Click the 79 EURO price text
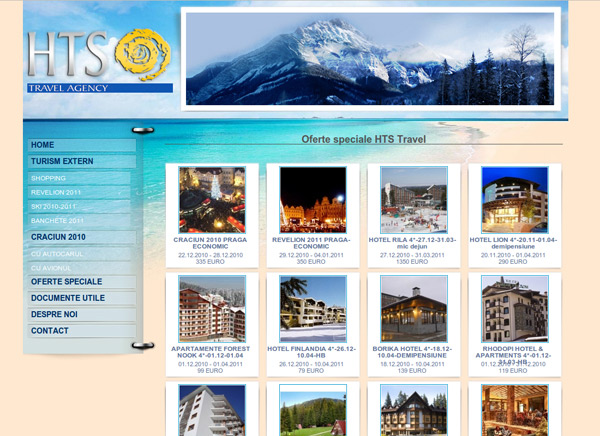The width and height of the screenshot is (600, 436). click(x=311, y=371)
